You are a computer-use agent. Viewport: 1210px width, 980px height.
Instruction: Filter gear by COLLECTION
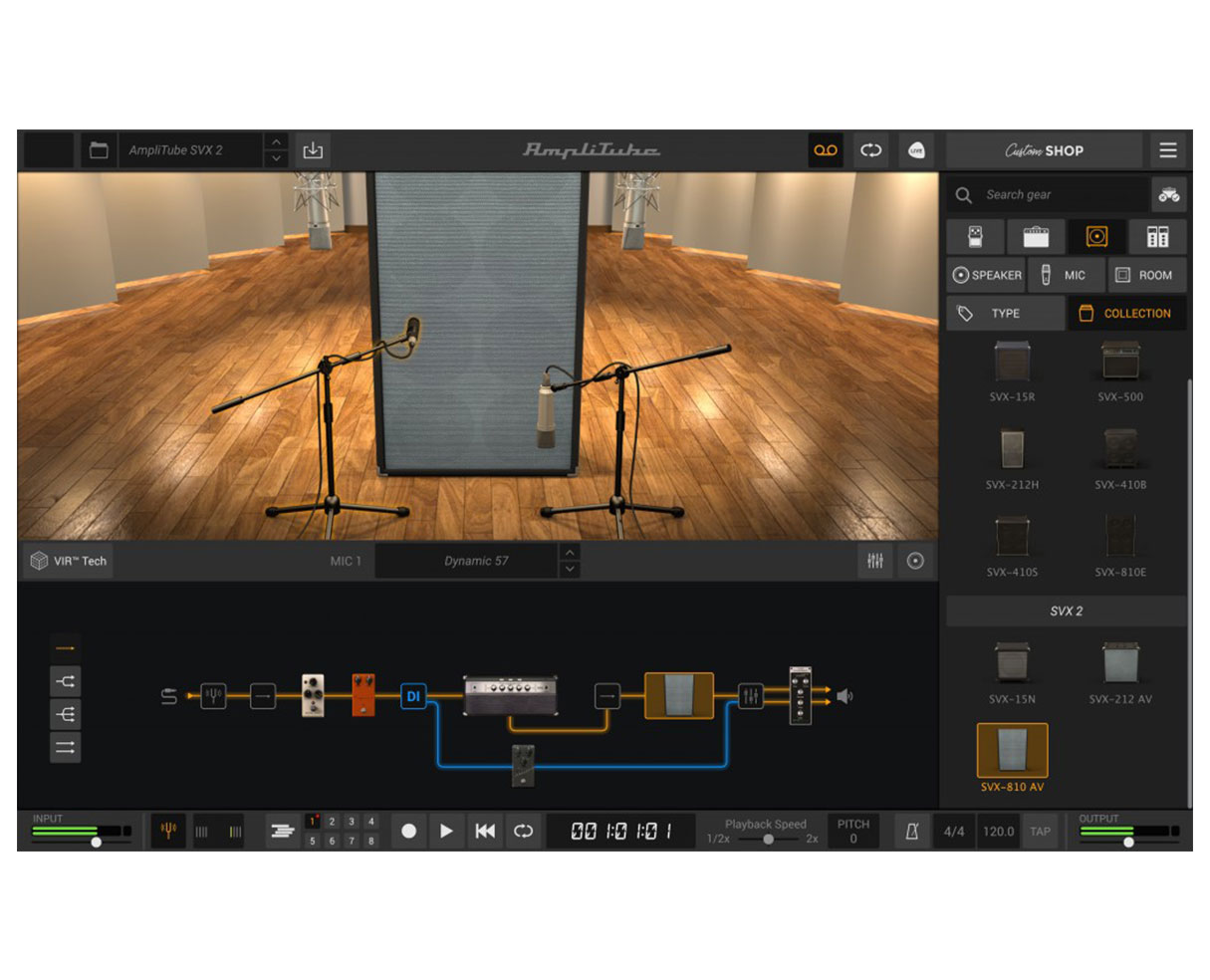[x=1127, y=313]
